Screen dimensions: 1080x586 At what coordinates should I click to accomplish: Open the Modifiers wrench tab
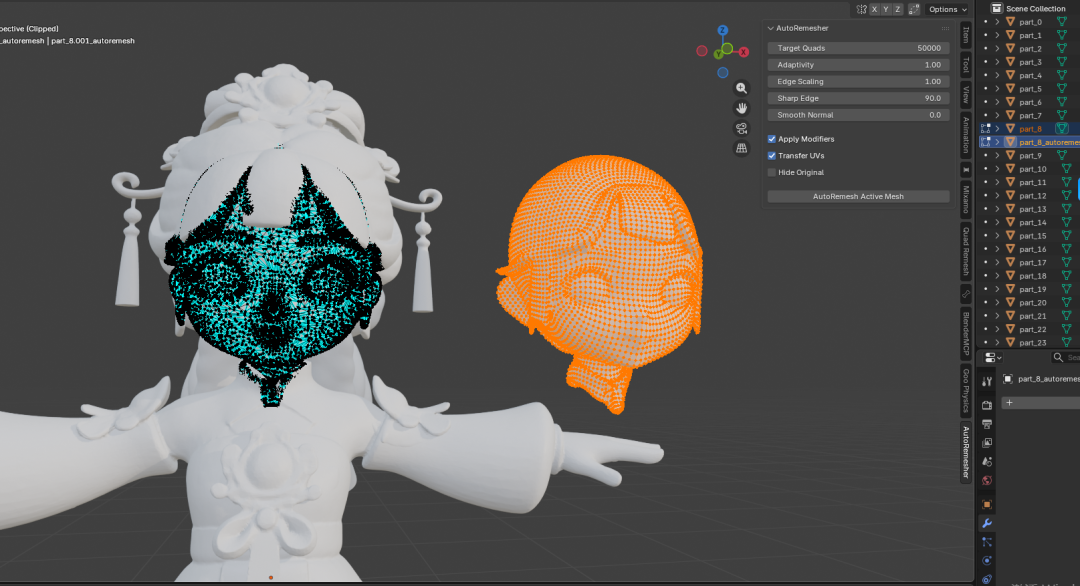click(x=986, y=523)
